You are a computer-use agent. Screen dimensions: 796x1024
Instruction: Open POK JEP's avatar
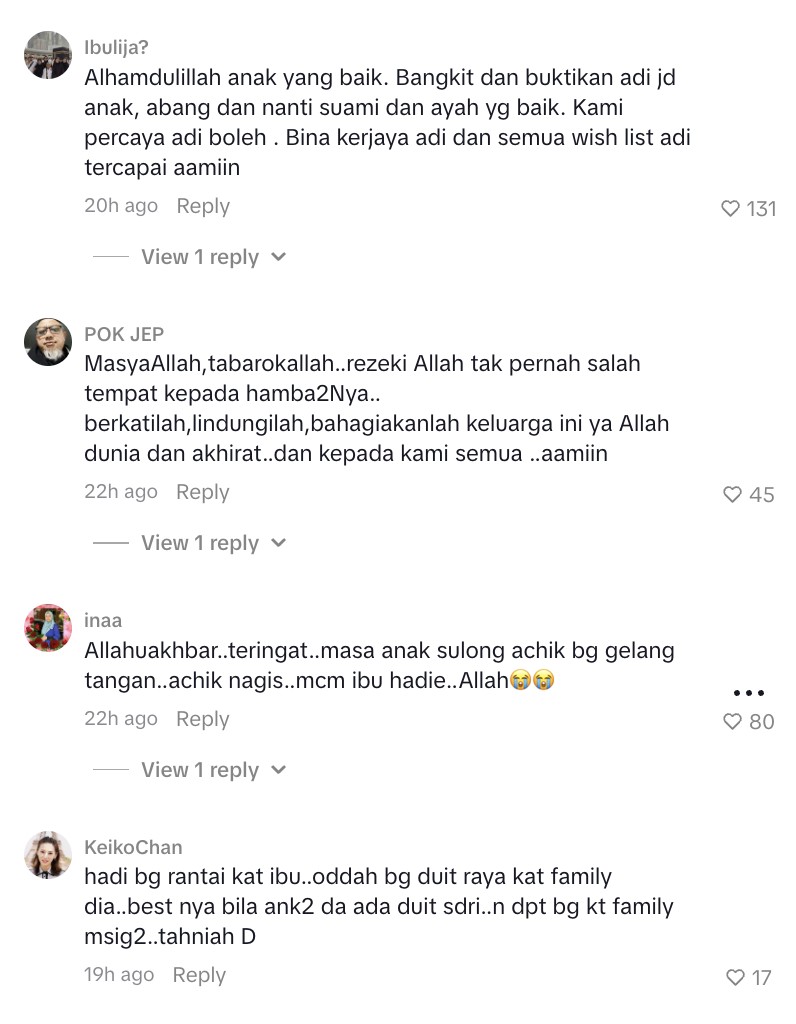click(48, 342)
